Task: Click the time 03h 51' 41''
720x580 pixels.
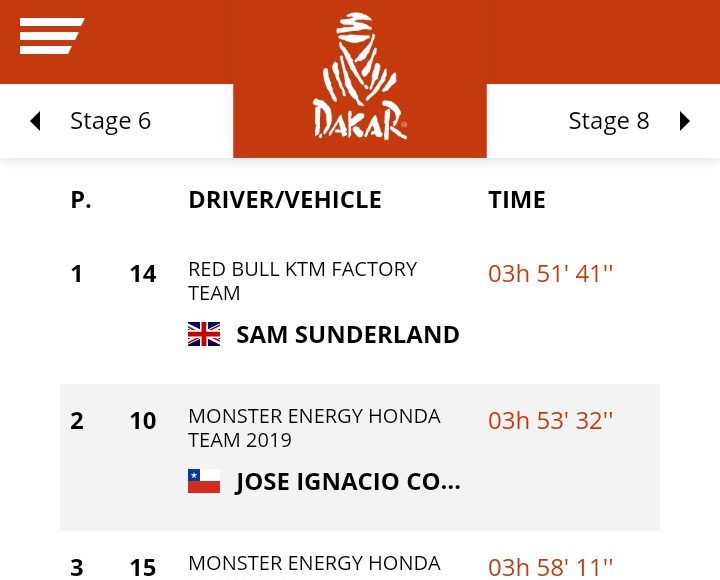Action: coord(550,274)
